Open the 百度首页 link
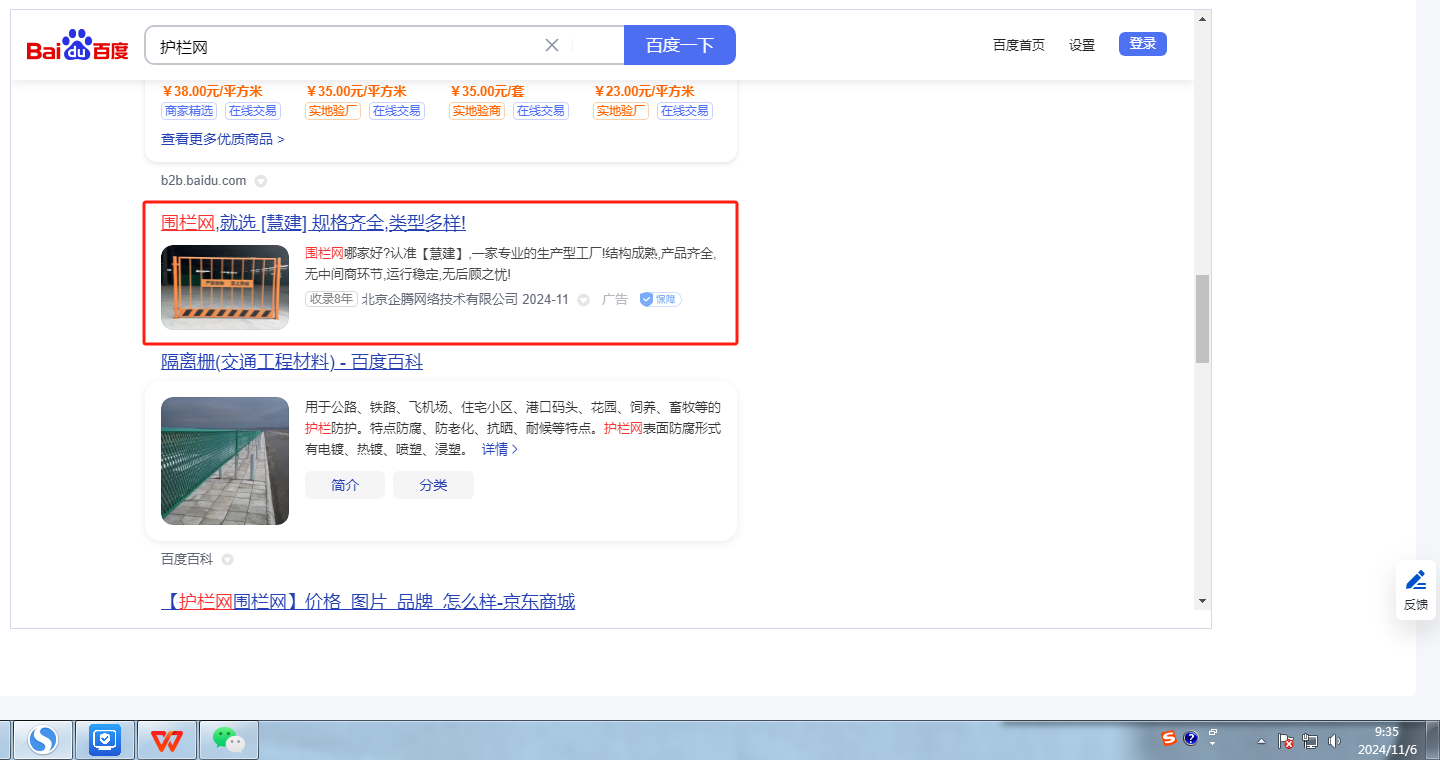 pyautogui.click(x=1019, y=45)
